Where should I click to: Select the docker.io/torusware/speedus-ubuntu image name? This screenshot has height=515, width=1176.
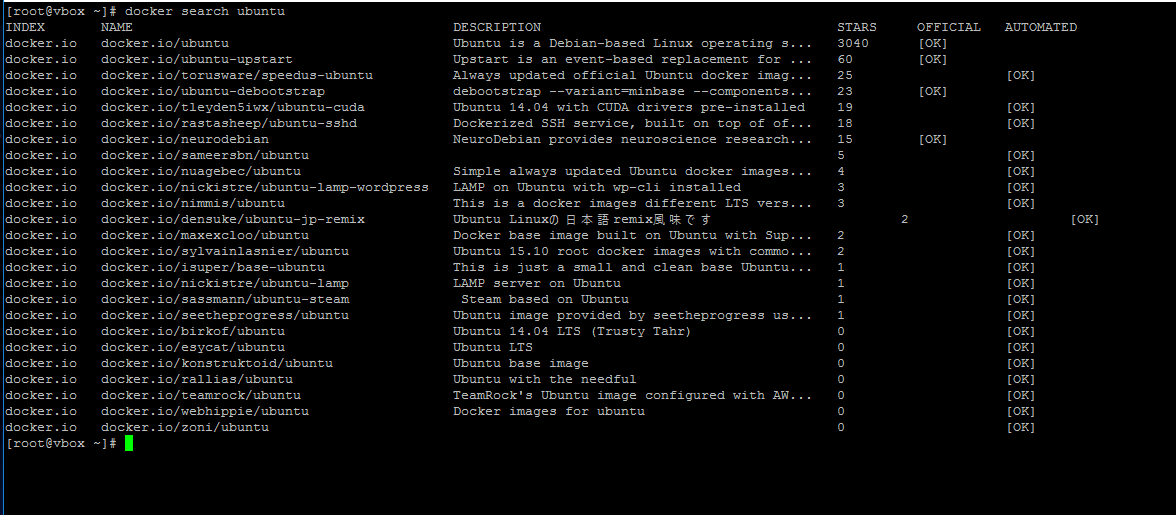pyautogui.click(x=237, y=75)
